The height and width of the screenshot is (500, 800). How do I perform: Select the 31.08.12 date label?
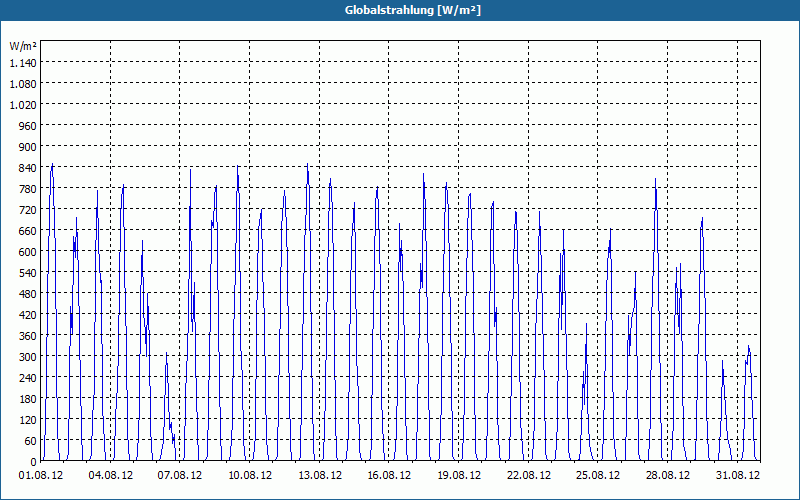point(737,476)
